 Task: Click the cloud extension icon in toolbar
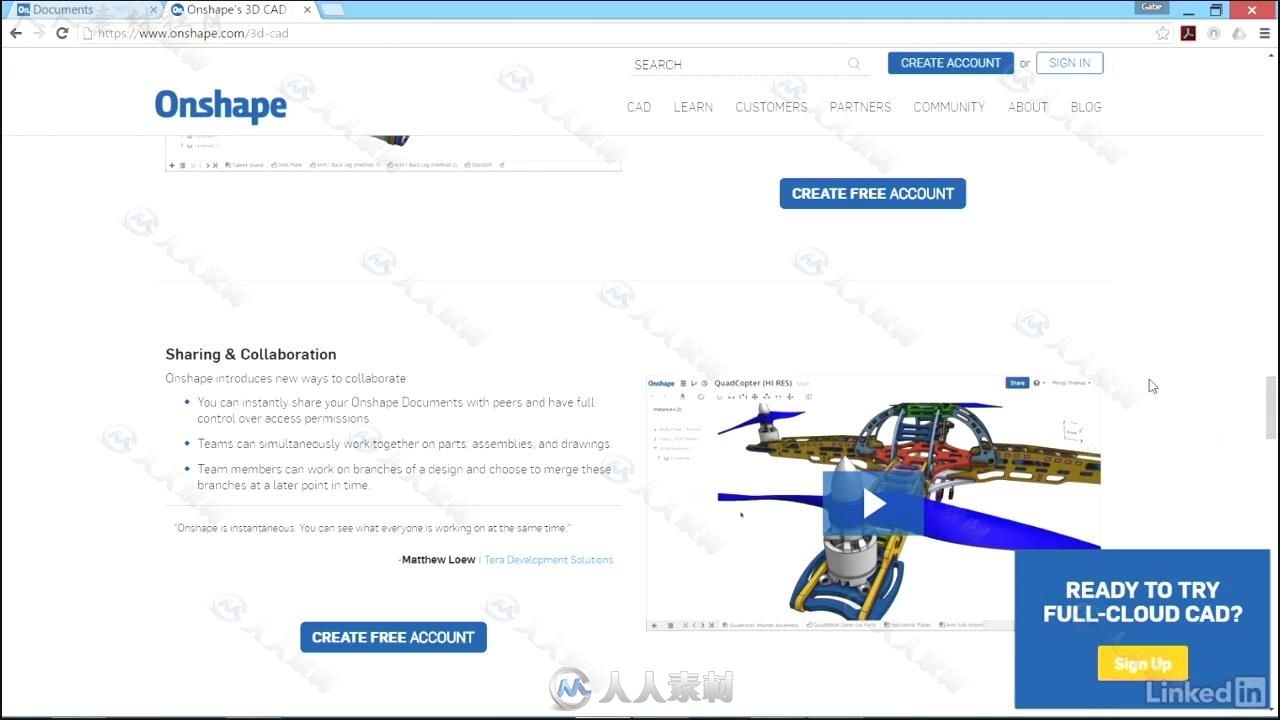pyautogui.click(x=1239, y=33)
